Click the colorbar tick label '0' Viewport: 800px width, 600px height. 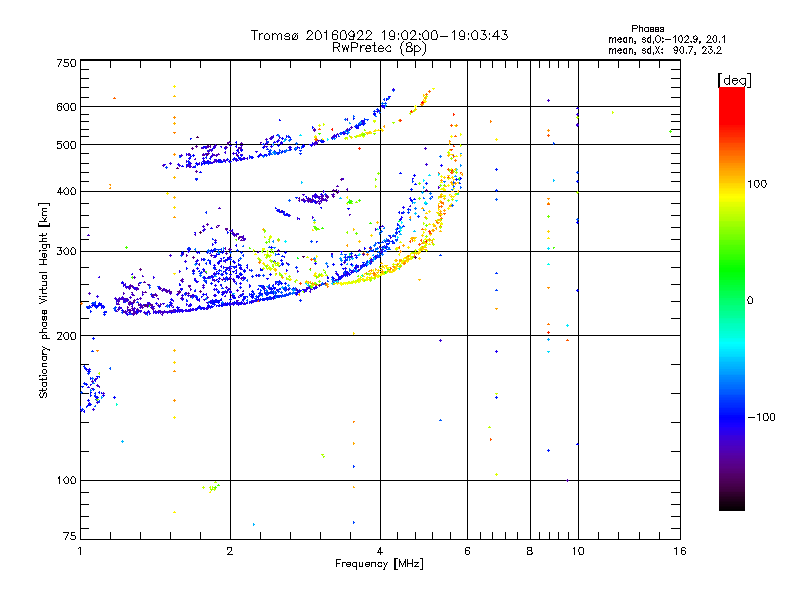[x=750, y=301]
